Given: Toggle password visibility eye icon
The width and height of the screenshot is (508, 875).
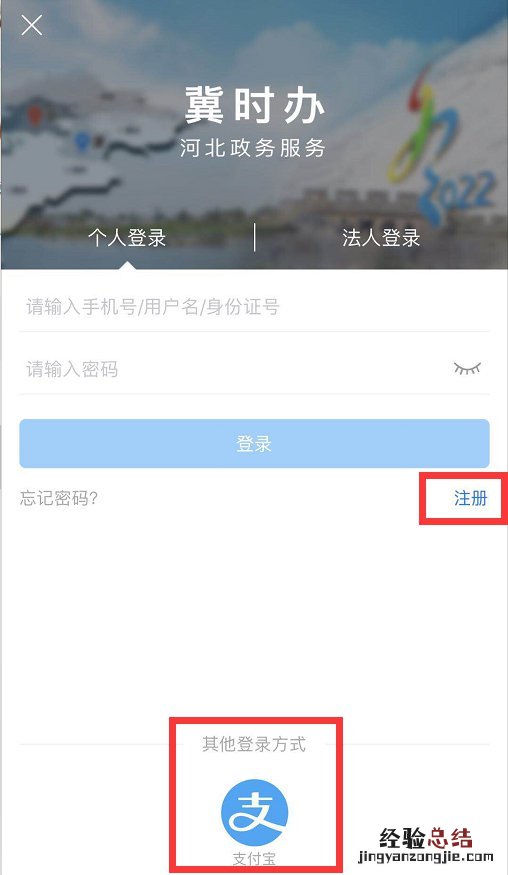Looking at the screenshot, I should tap(467, 368).
